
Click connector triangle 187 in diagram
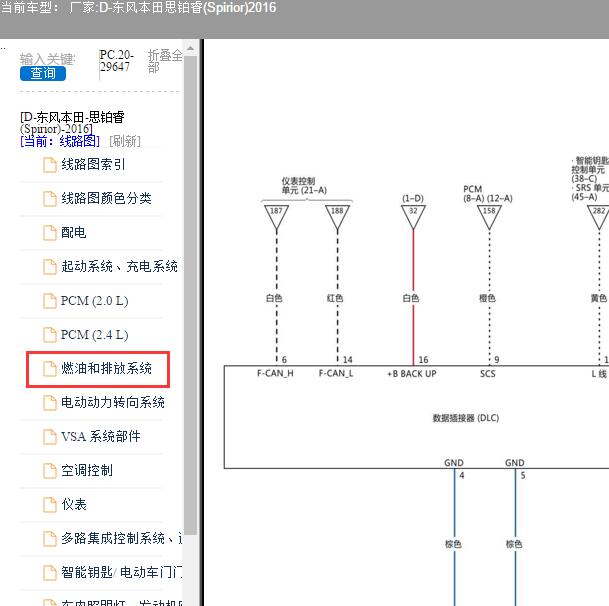(x=276, y=217)
